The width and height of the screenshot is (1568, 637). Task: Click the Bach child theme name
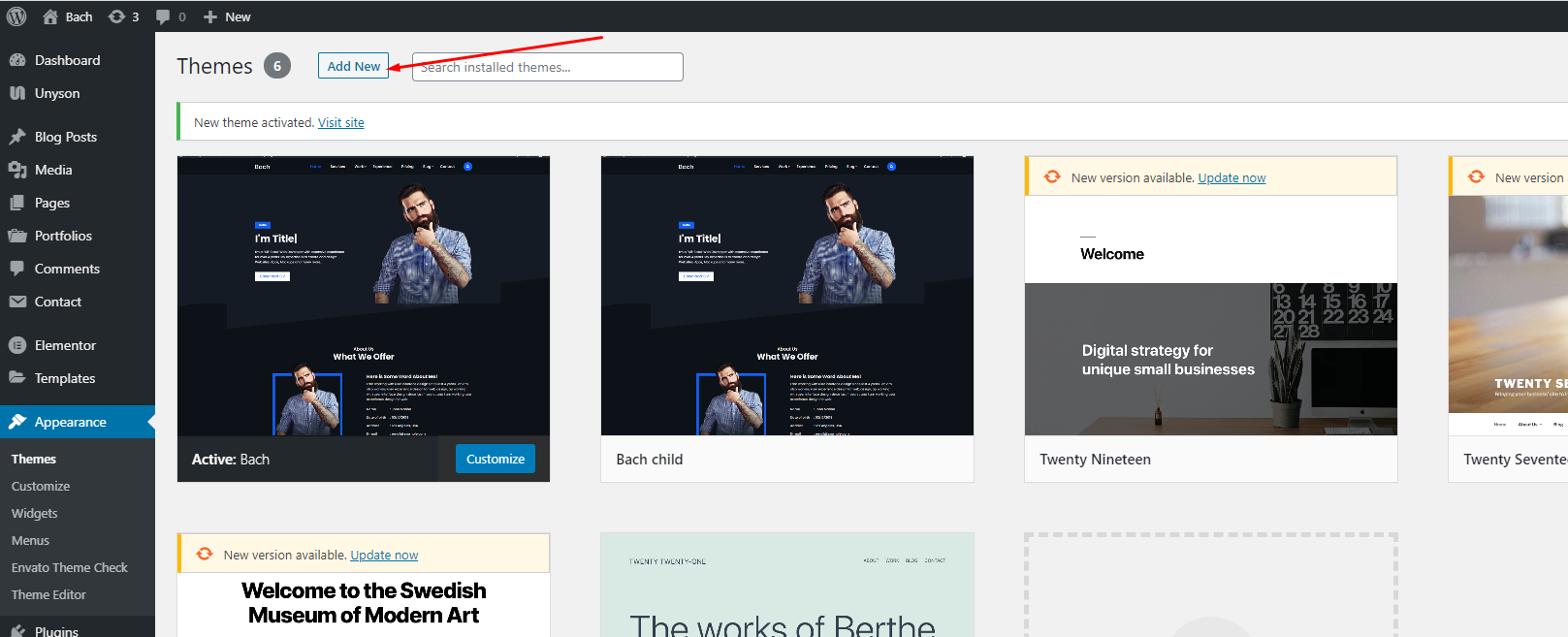tap(650, 460)
